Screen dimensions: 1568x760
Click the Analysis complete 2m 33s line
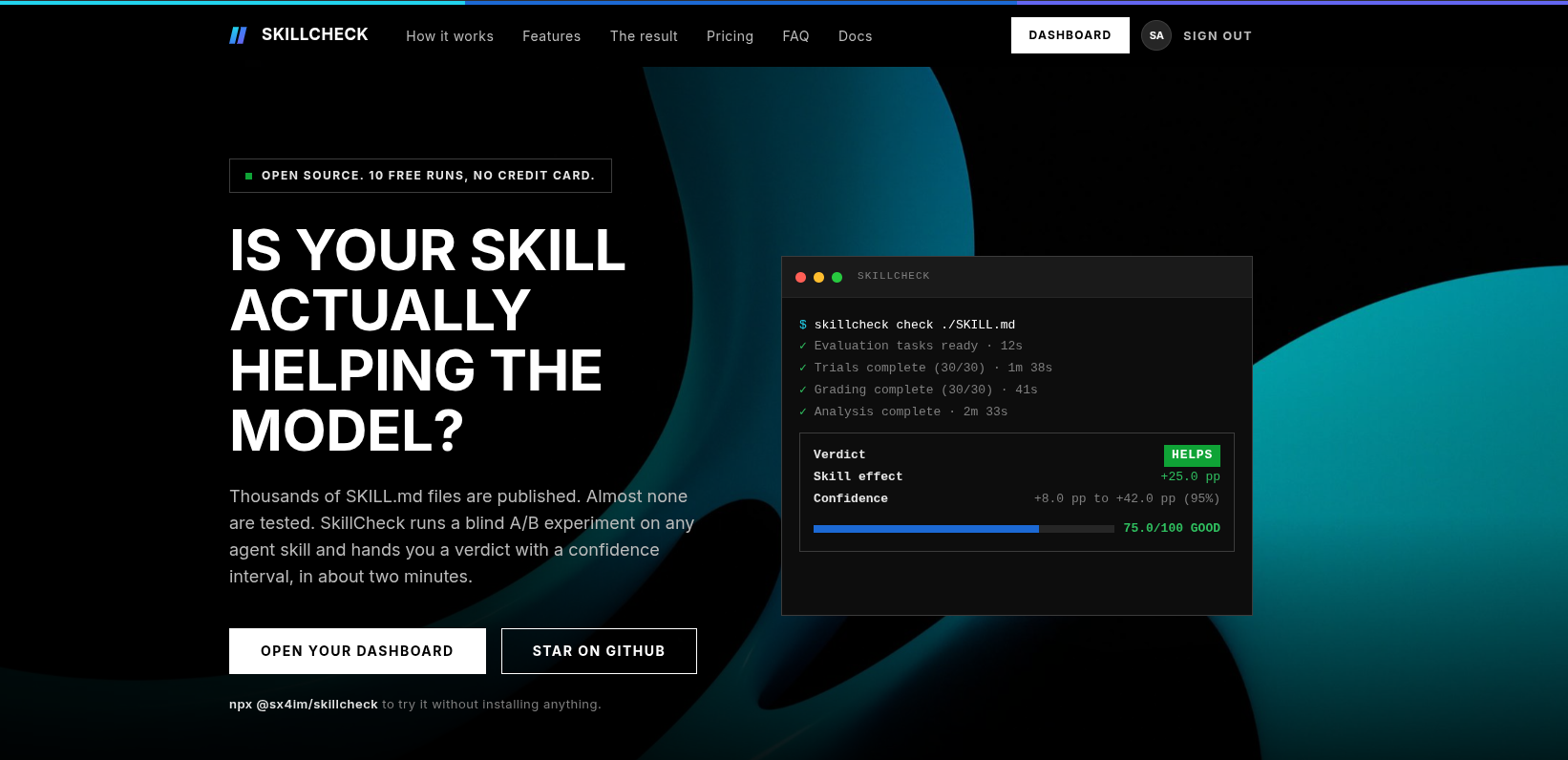(903, 412)
